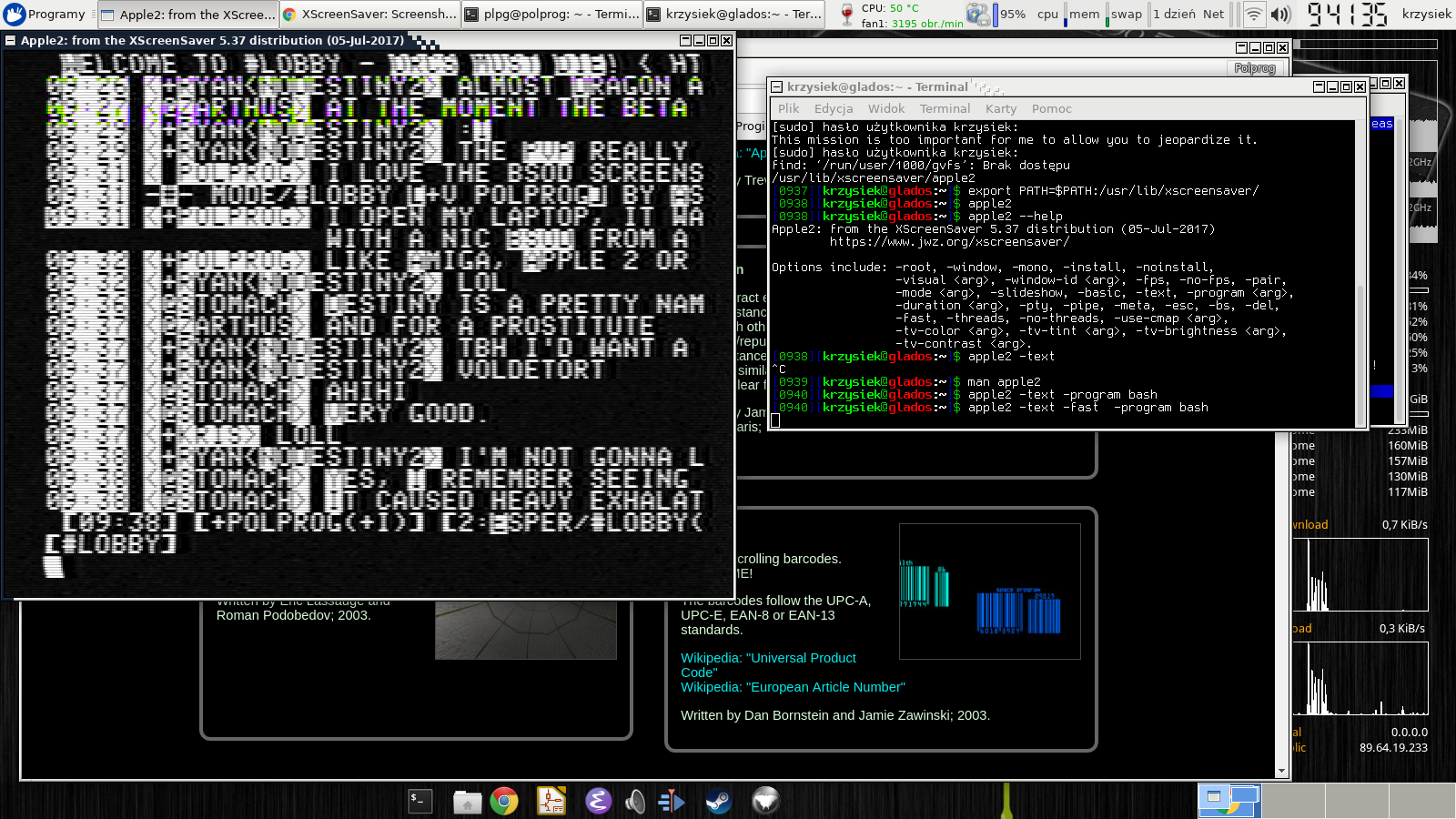Launch the circuit schematic editor from dock

(551, 801)
